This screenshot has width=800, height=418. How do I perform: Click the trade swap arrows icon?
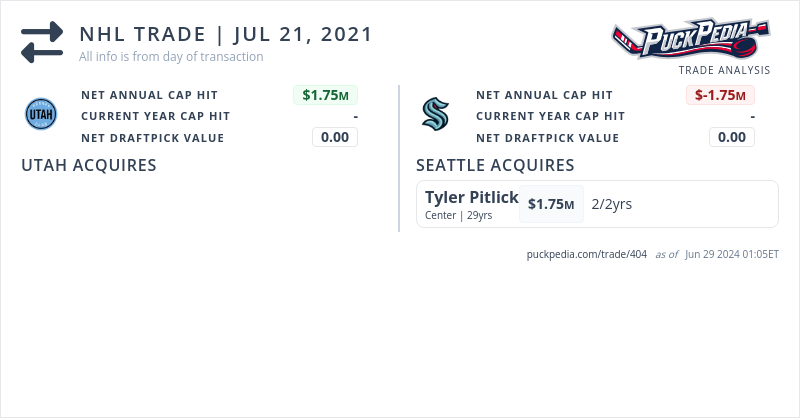point(42,42)
